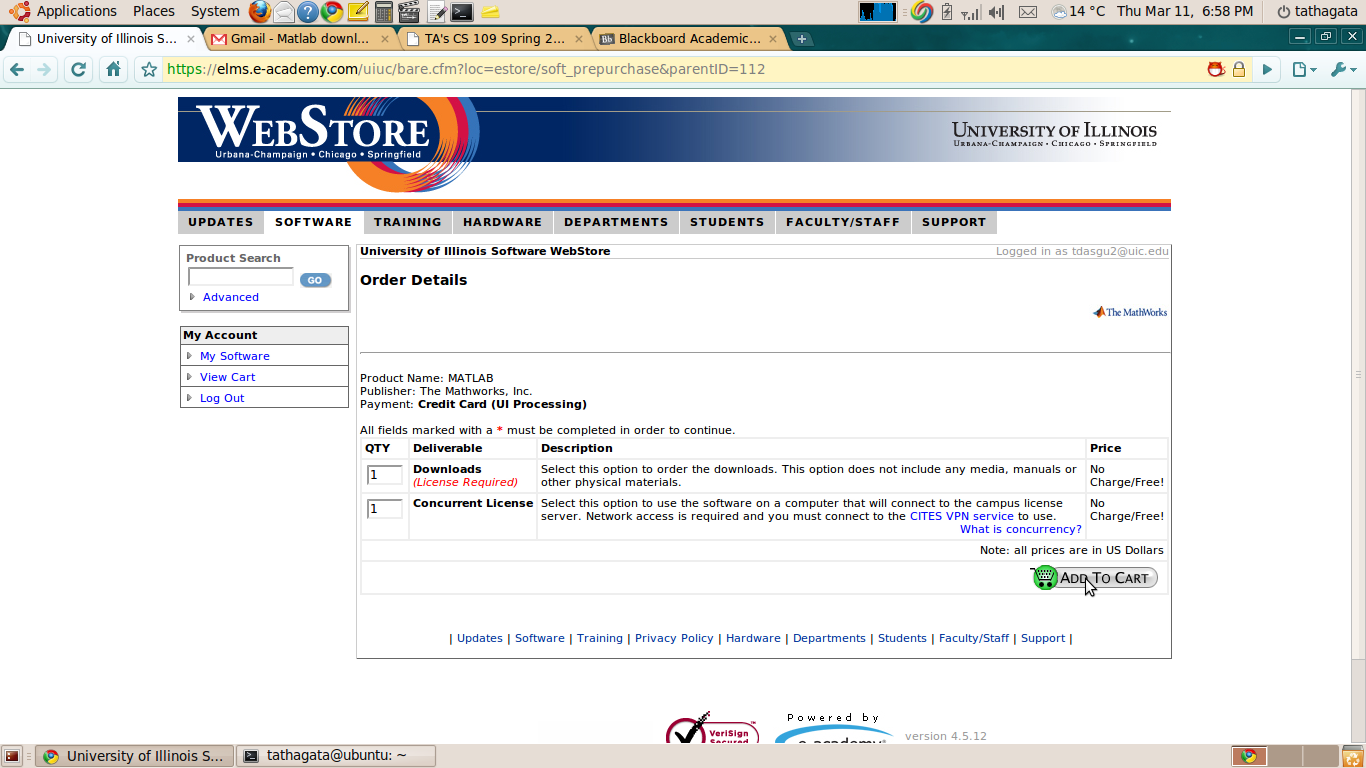Click the Add To Cart button
The height and width of the screenshot is (768, 1366).
click(x=1095, y=578)
